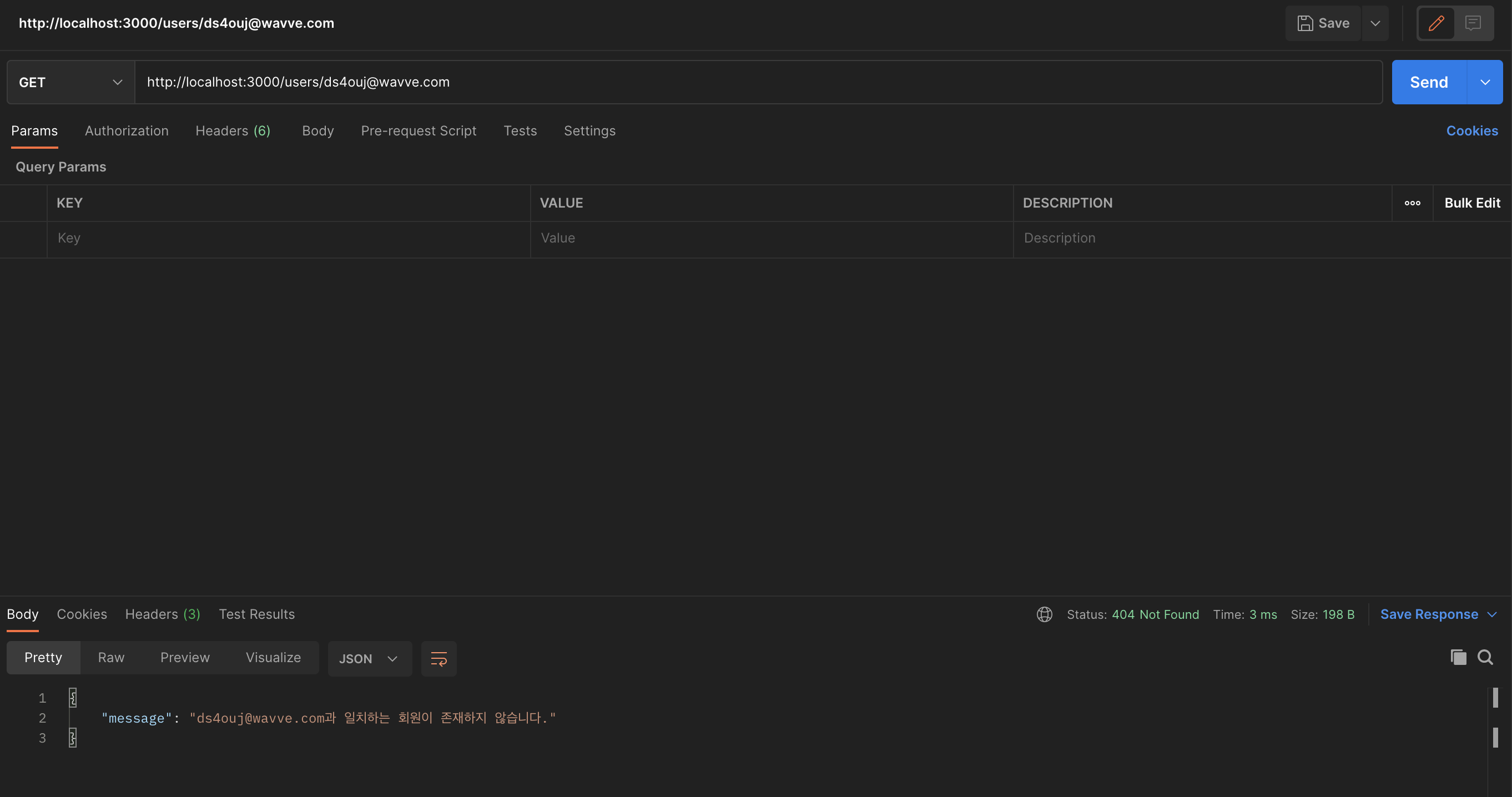Expand the Send button arrow dropdown
This screenshot has width=1512, height=797.
(x=1484, y=82)
